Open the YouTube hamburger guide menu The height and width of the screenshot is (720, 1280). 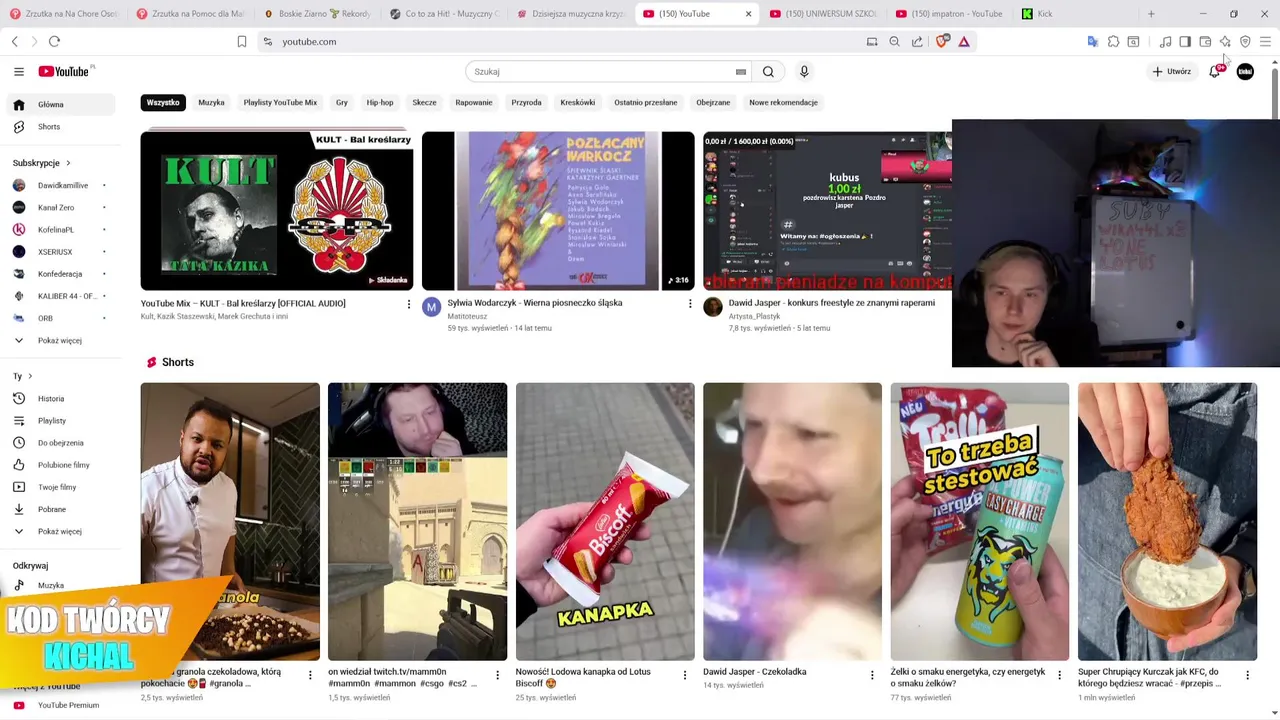[x=19, y=71]
